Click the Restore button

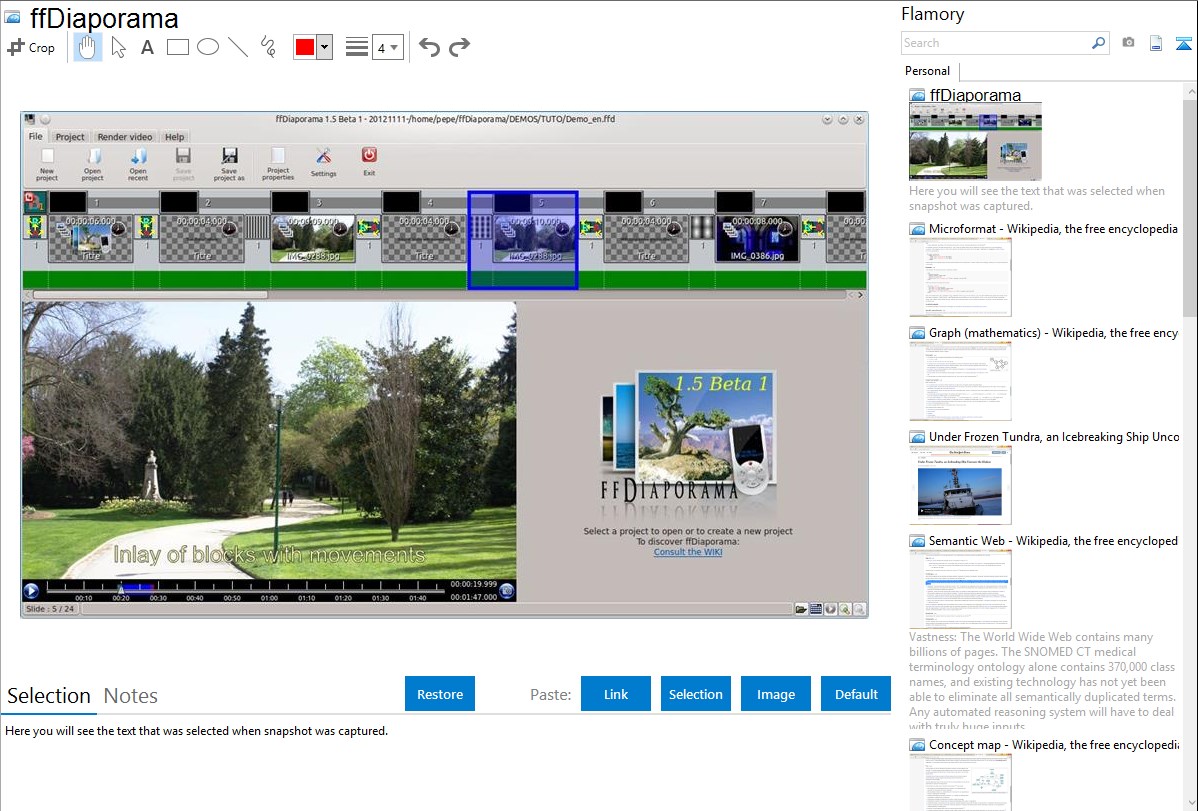(440, 694)
